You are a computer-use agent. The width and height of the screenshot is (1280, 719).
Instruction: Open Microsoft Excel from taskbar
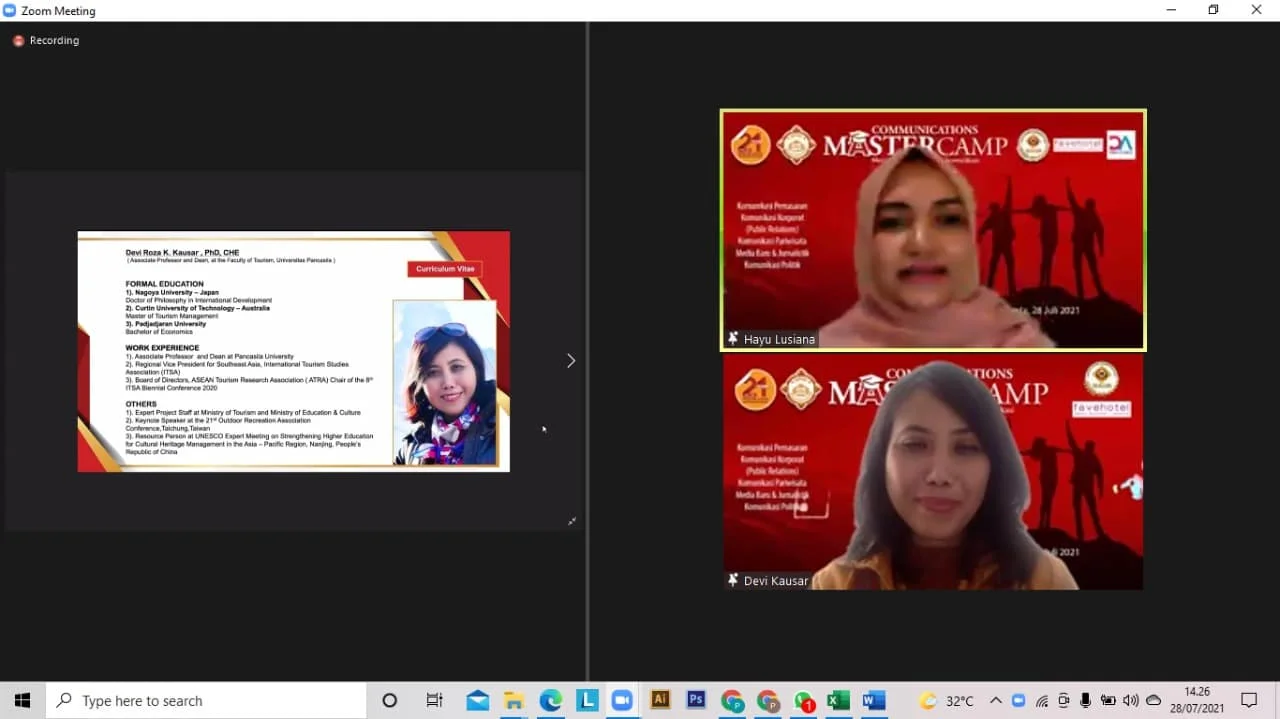pos(838,701)
